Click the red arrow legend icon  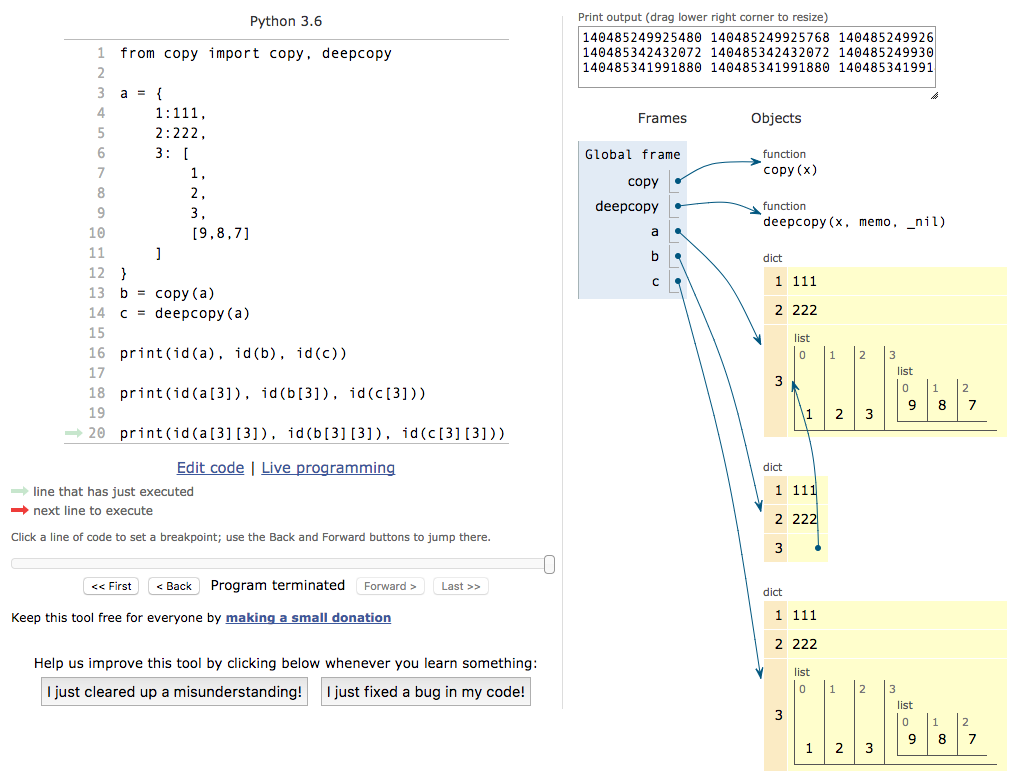(x=20, y=510)
